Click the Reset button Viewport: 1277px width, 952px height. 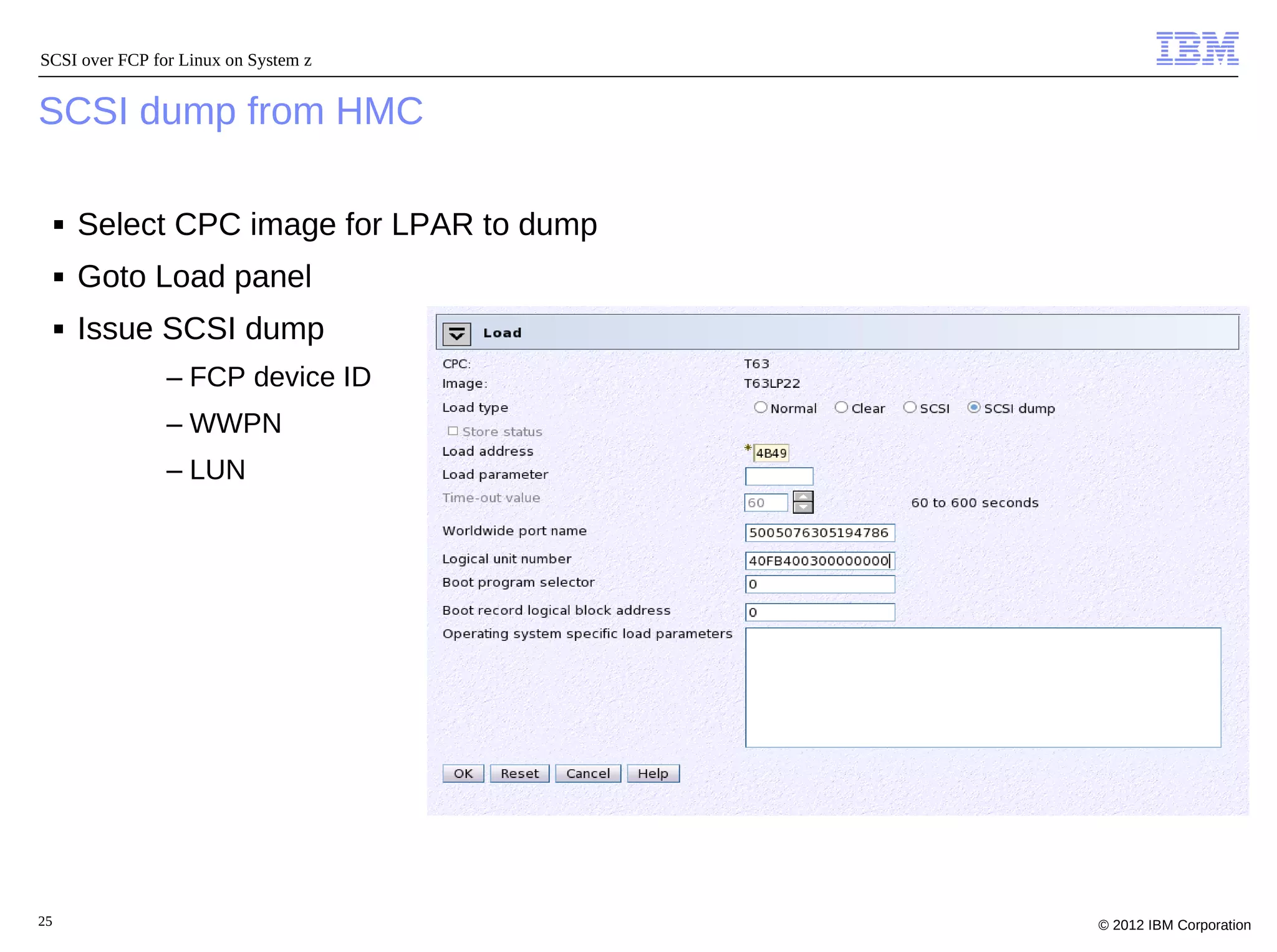(519, 774)
